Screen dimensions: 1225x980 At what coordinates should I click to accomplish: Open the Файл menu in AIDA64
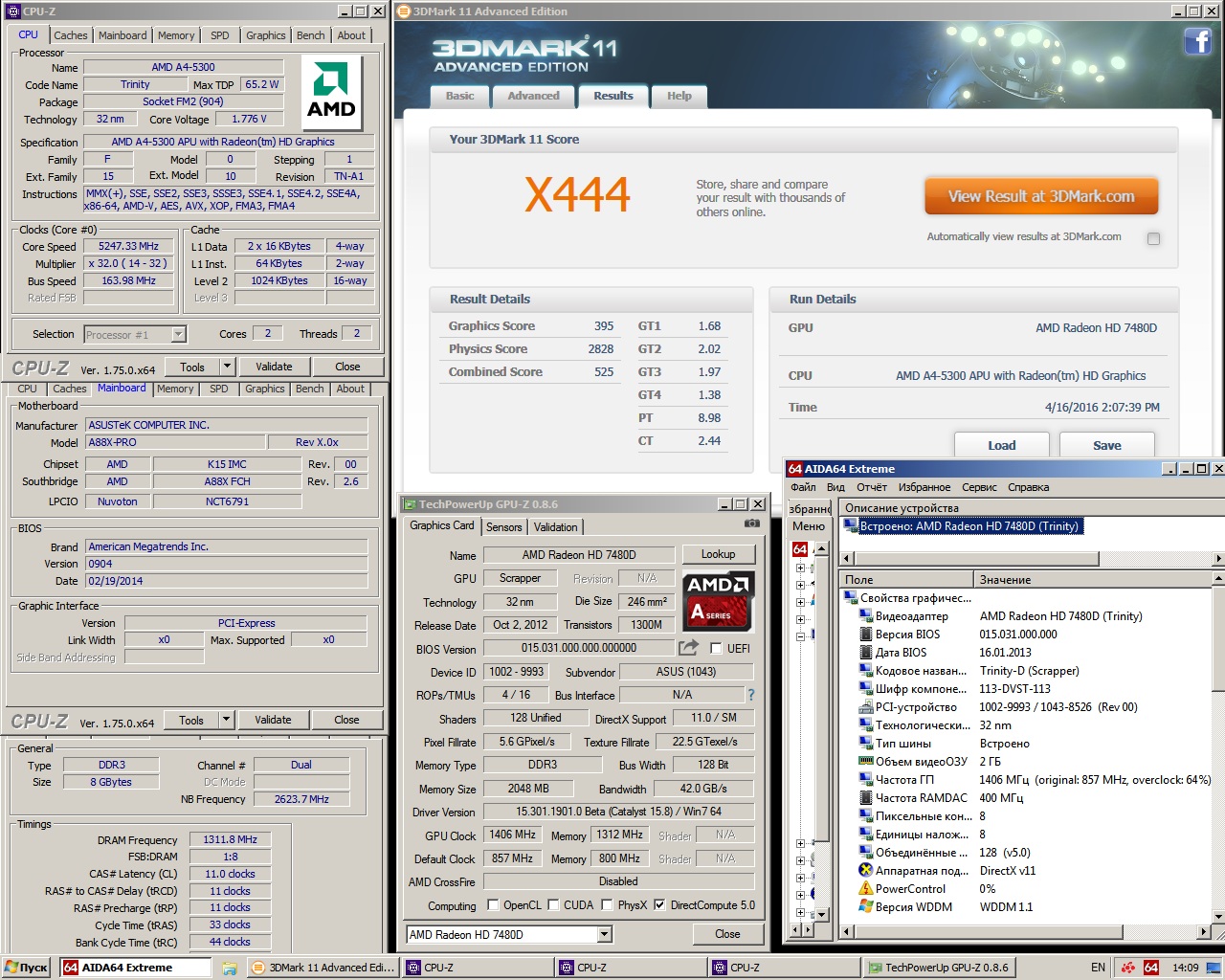pyautogui.click(x=803, y=487)
